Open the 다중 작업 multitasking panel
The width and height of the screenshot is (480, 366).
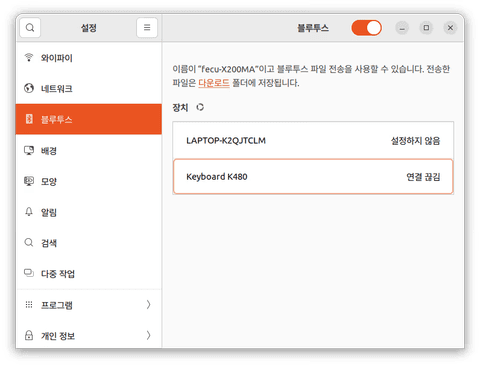pos(89,274)
